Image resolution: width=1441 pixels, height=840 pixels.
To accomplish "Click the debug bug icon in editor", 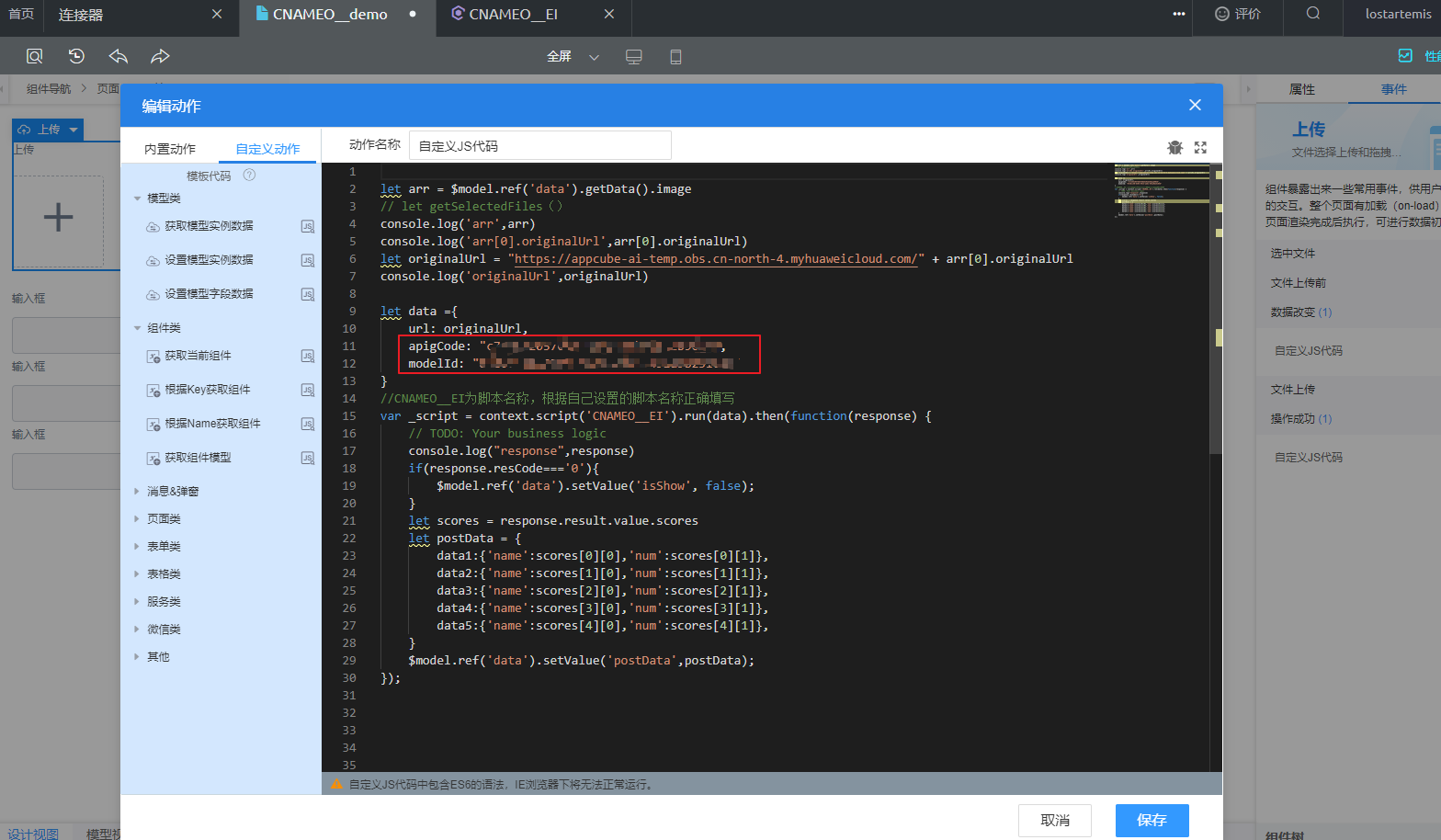I will (1174, 147).
